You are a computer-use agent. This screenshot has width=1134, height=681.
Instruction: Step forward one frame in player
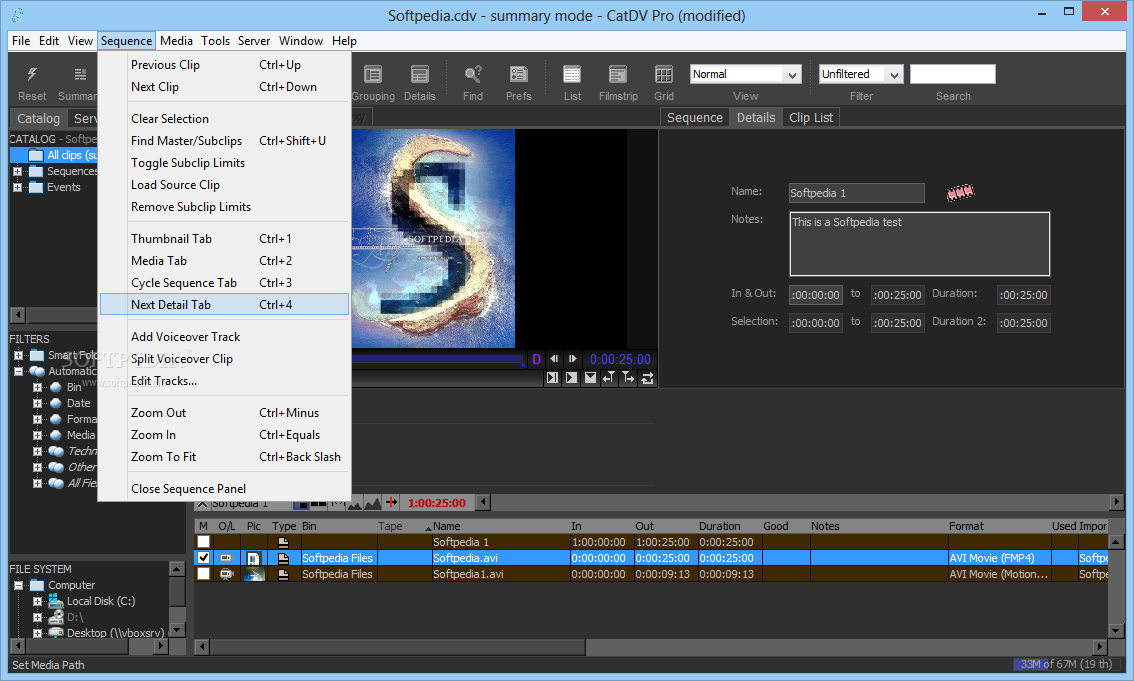573,359
